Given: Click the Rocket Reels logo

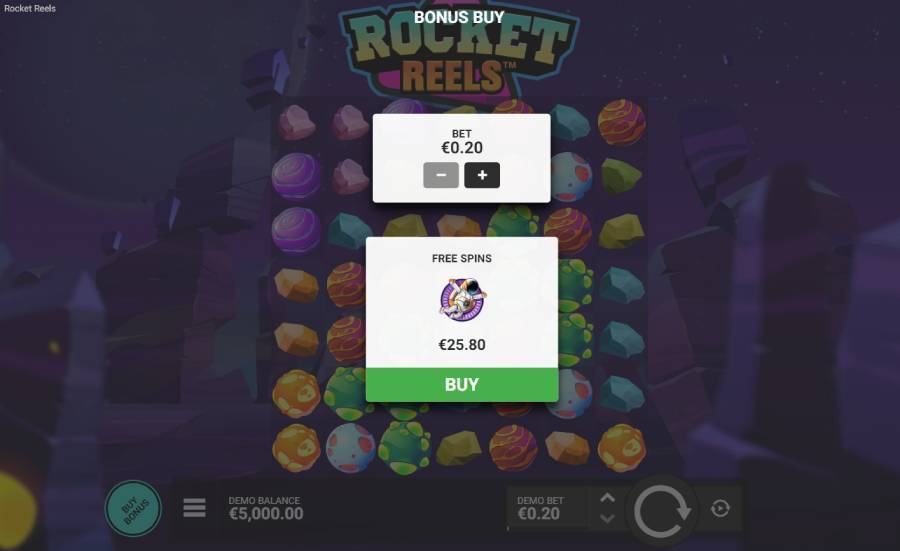Looking at the screenshot, I should click(x=459, y=57).
